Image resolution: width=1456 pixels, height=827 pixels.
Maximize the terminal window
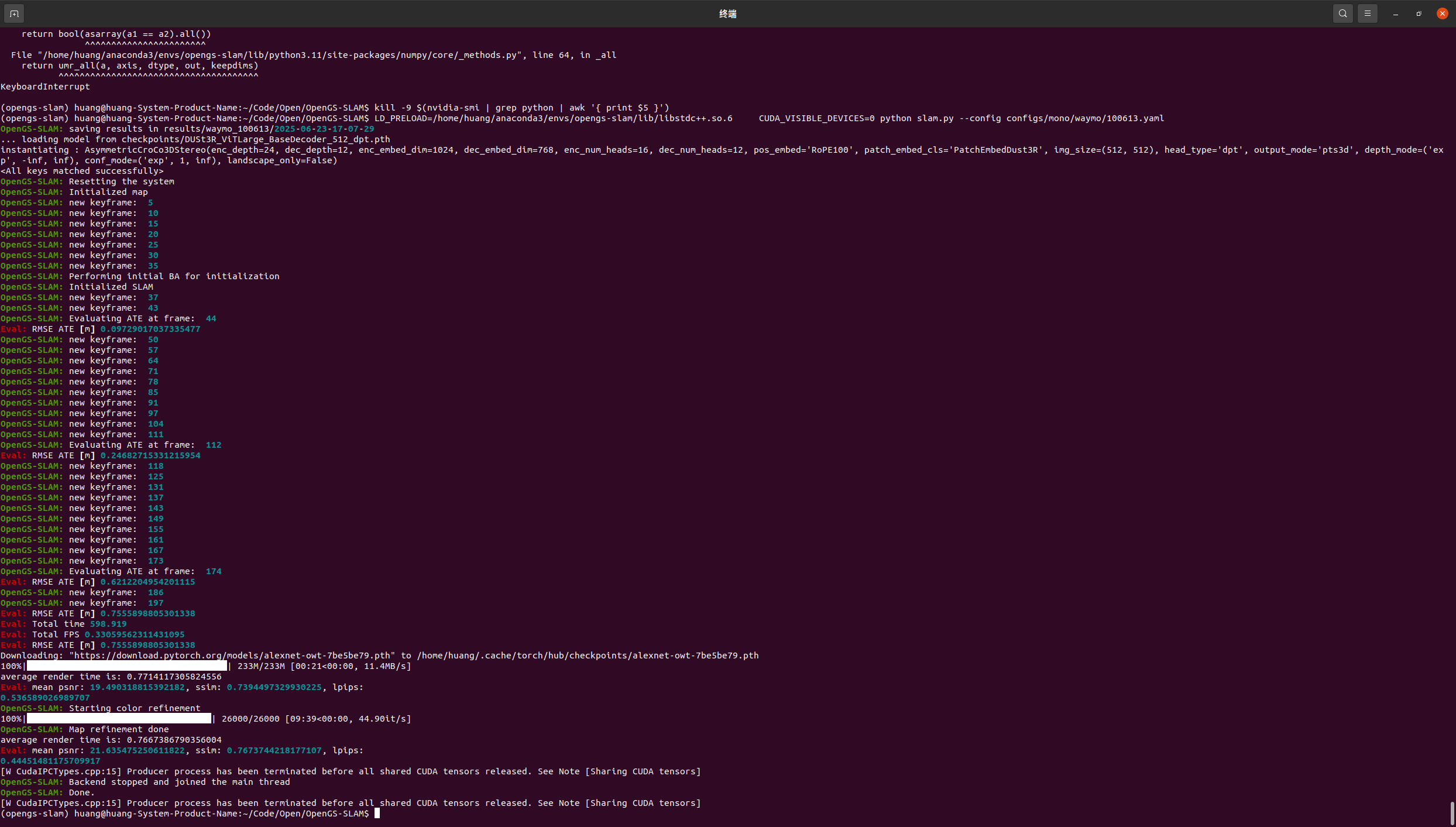tap(1419, 13)
